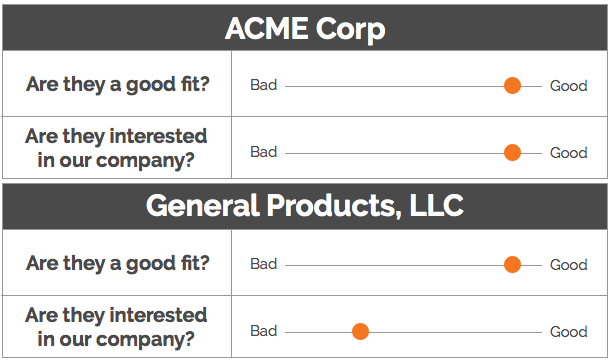610x361 pixels.
Task: Click the ACME Corp header bar
Action: pos(305,28)
